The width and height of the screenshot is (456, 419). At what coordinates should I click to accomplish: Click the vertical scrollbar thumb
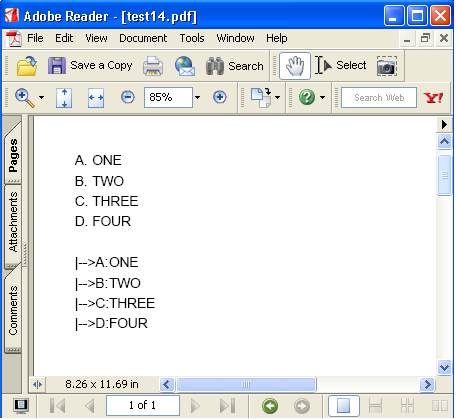pos(444,175)
